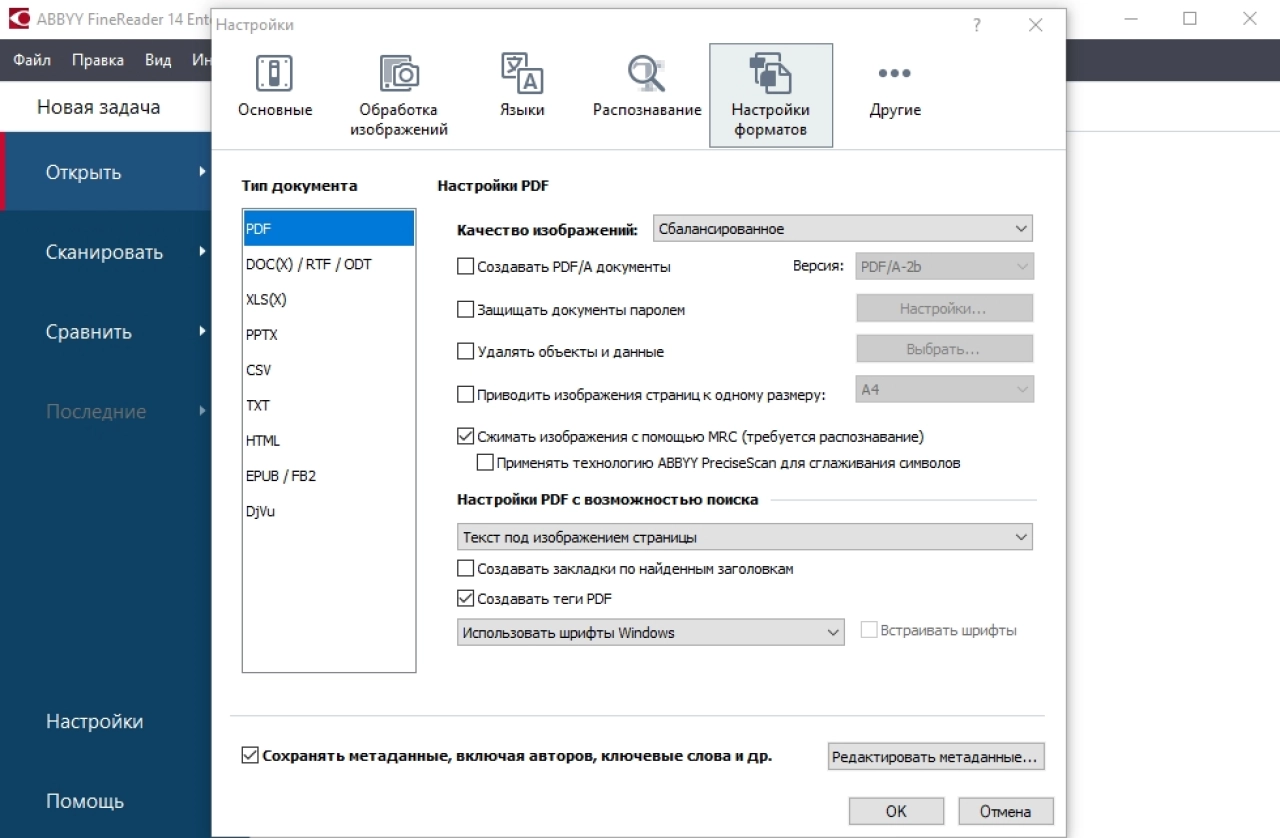The height and width of the screenshot is (838, 1280).
Task: Select the Настройки форматов section icon
Action: coord(771,95)
